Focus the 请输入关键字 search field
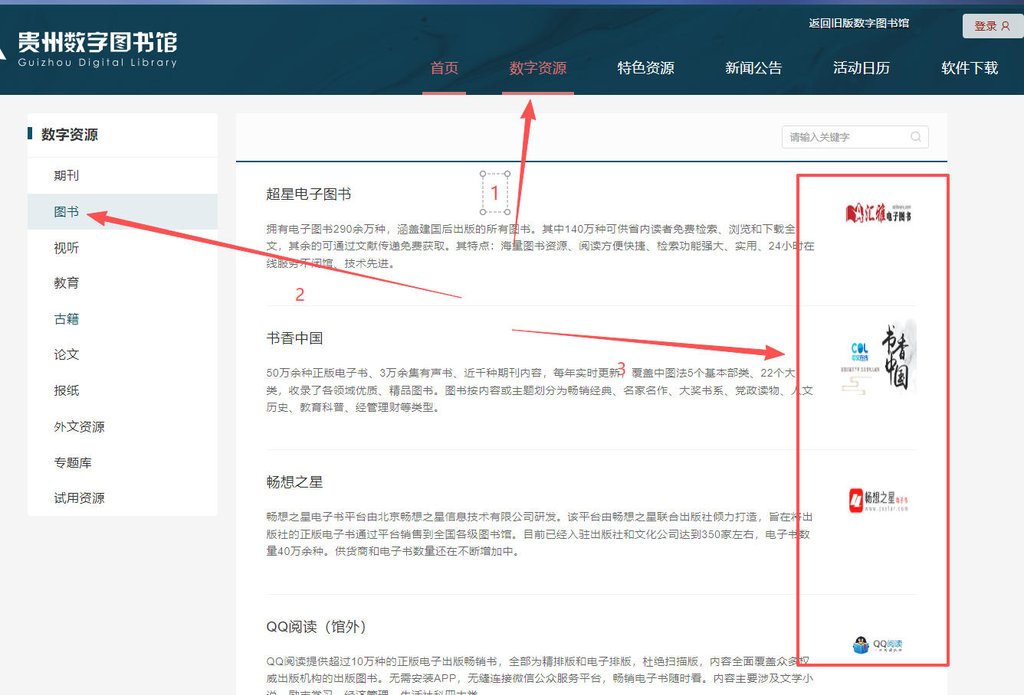This screenshot has height=695, width=1024. (x=845, y=137)
